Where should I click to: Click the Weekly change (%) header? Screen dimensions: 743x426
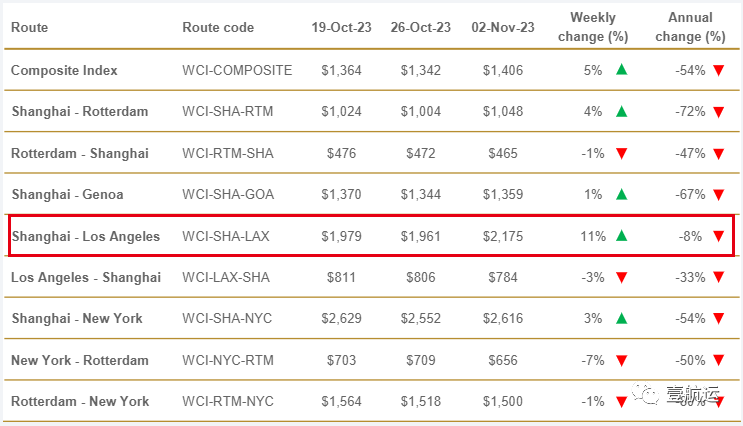(593, 27)
